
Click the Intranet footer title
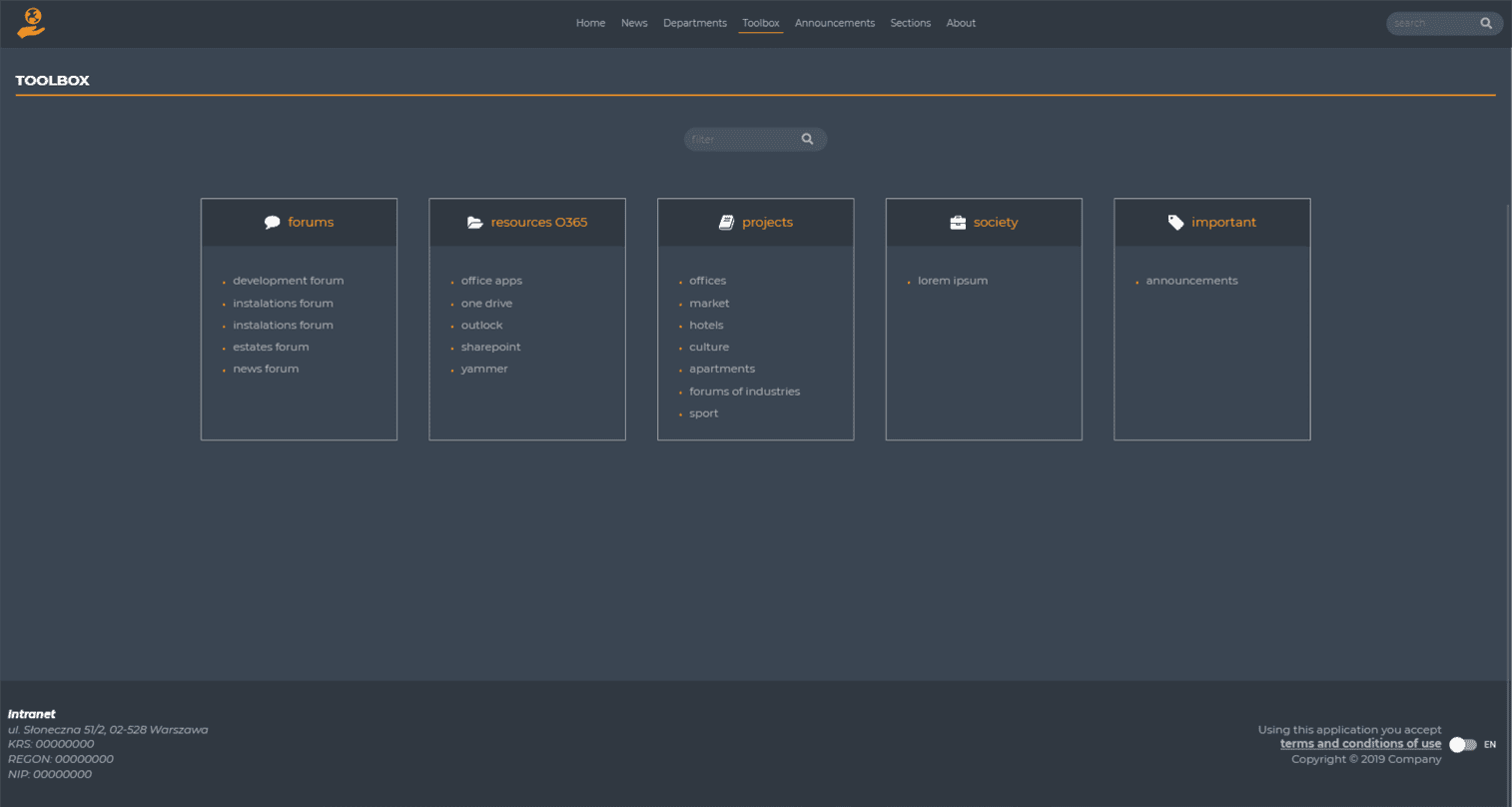(x=32, y=714)
